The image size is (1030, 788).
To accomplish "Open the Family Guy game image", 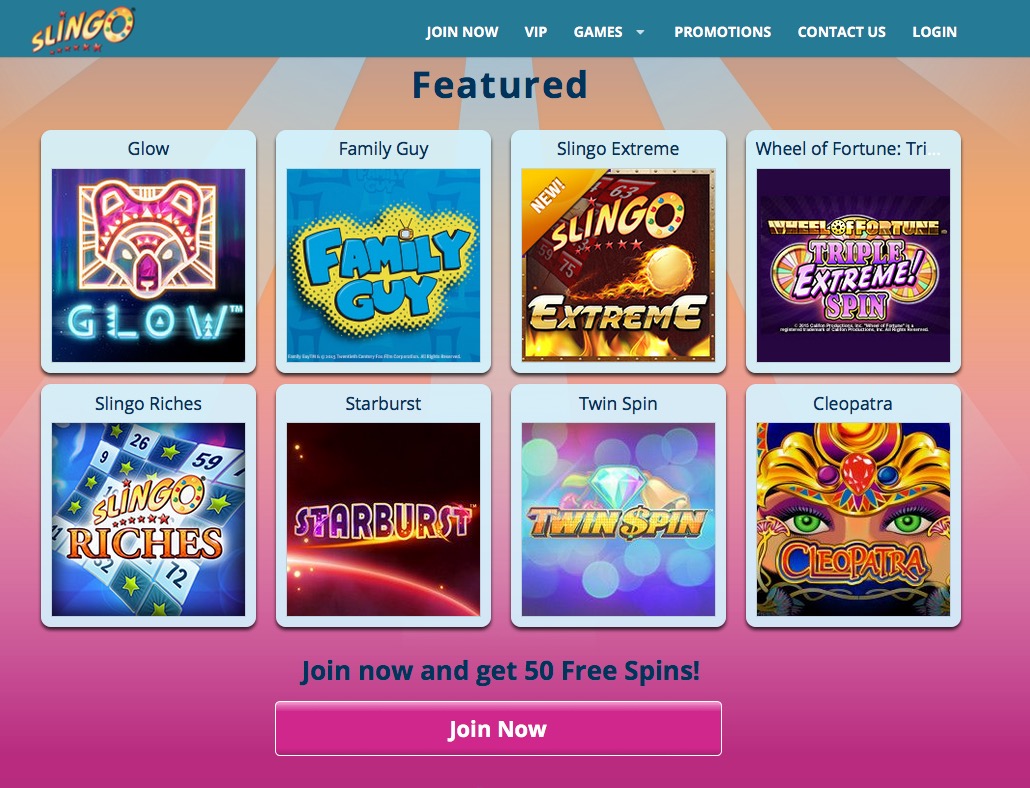I will [x=384, y=265].
